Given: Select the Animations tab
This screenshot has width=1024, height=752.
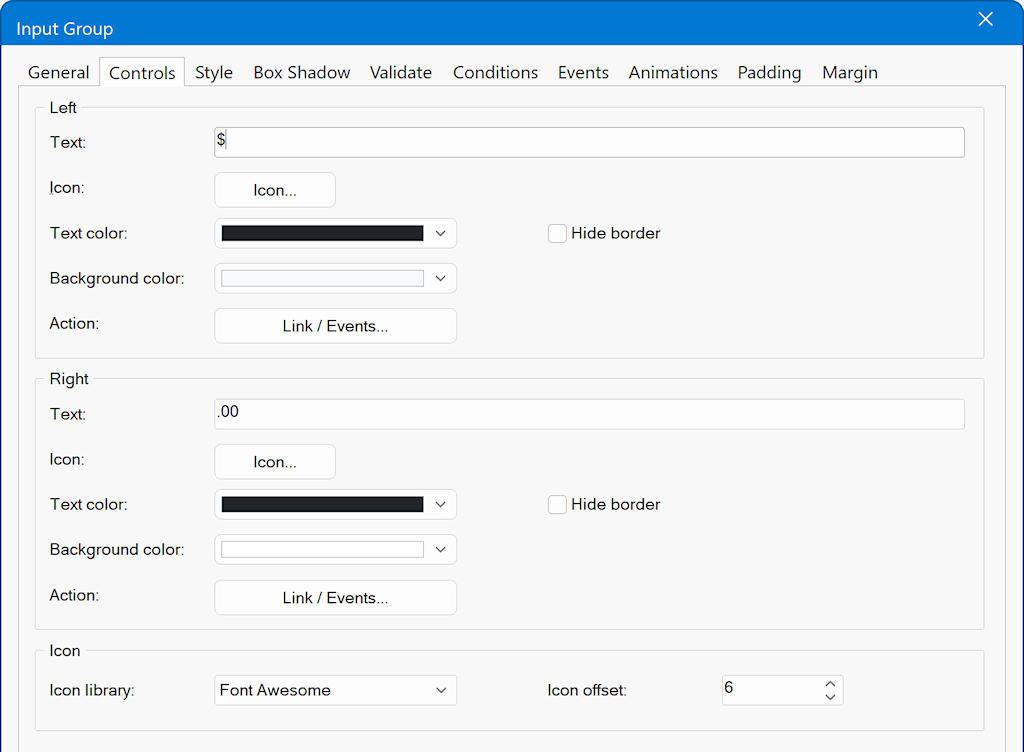Looking at the screenshot, I should coord(673,73).
